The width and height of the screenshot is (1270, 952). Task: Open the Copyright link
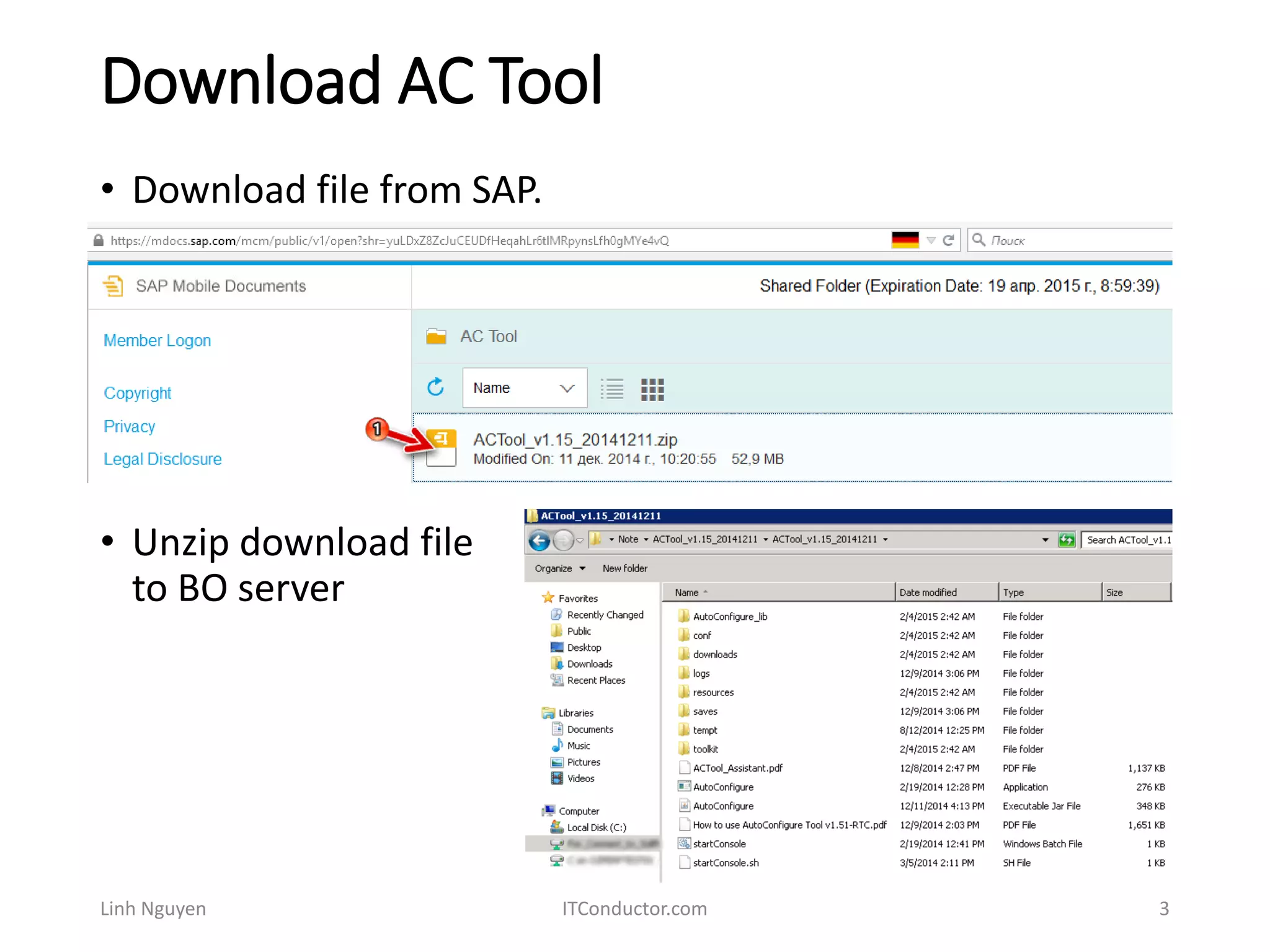pos(137,393)
